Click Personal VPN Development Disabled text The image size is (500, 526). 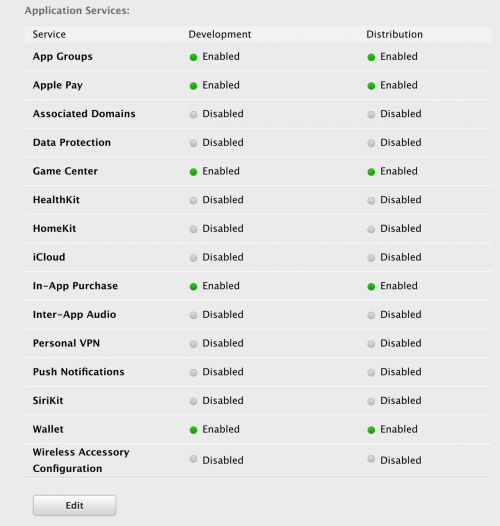pyautogui.click(x=223, y=343)
